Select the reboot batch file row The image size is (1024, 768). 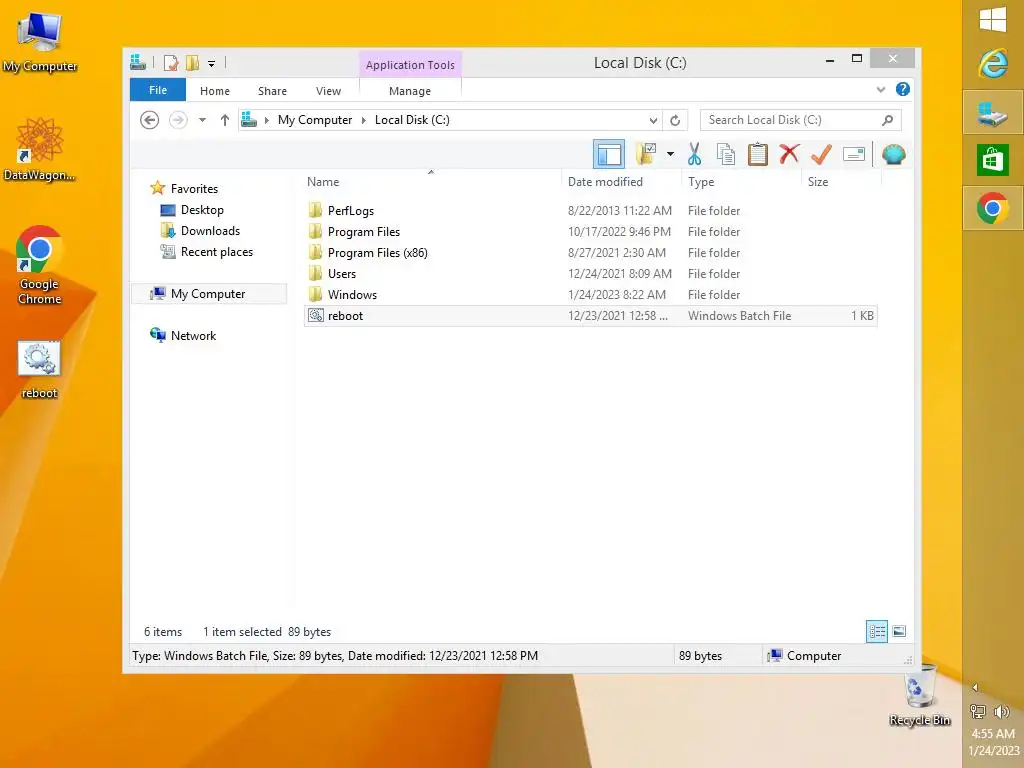coord(590,315)
